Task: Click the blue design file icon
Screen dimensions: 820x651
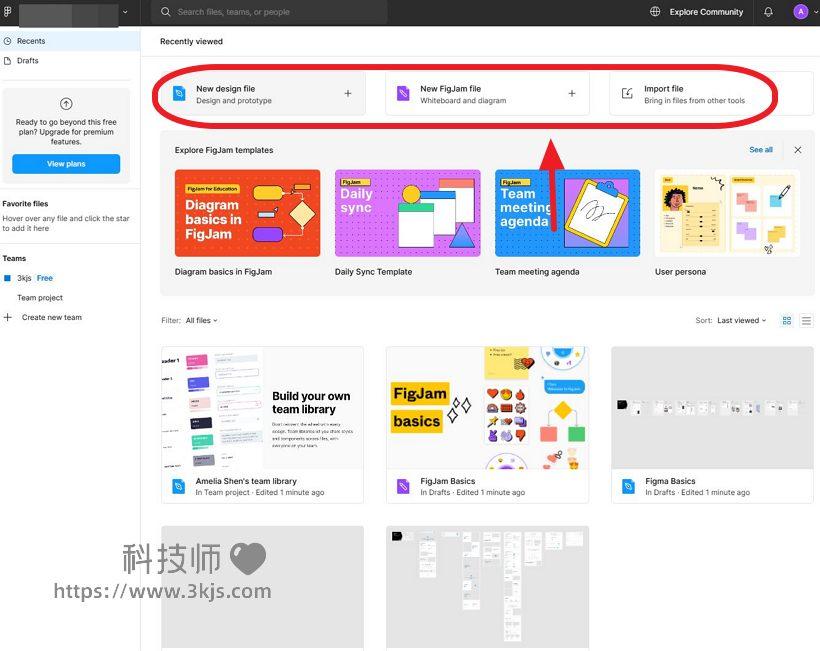Action: pyautogui.click(x=179, y=94)
